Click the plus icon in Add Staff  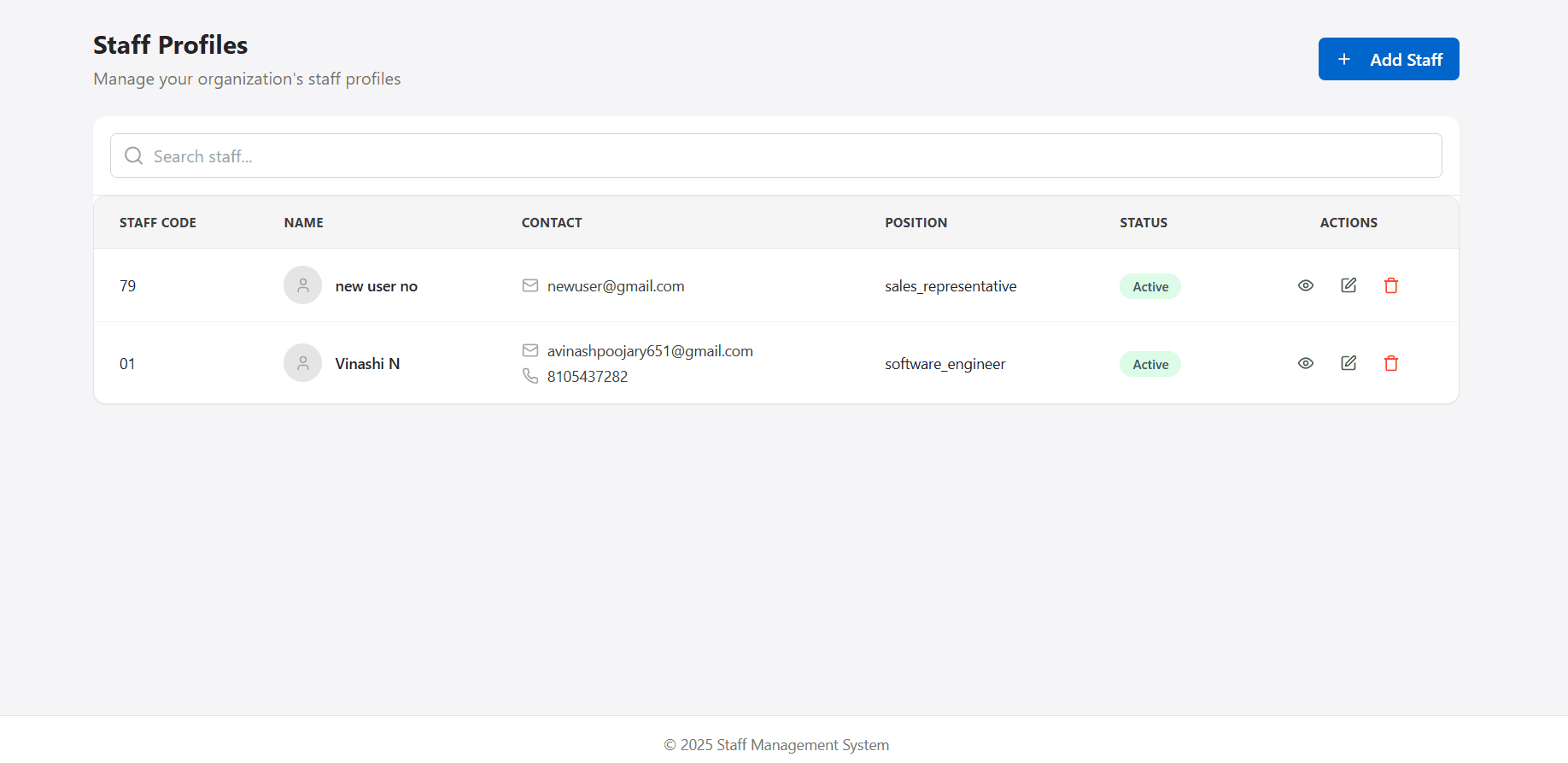1344,59
